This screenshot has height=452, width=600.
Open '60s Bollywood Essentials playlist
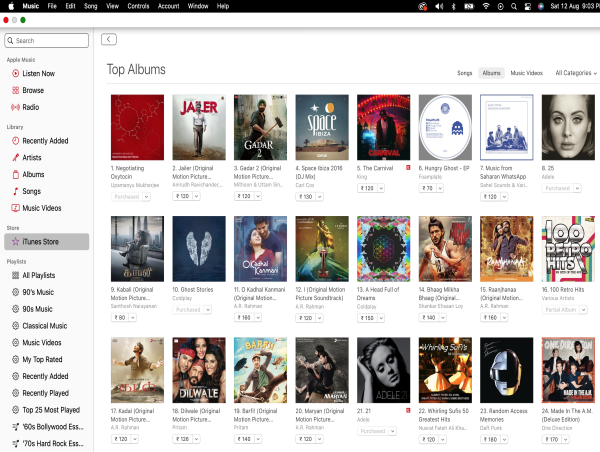[x=47, y=427]
